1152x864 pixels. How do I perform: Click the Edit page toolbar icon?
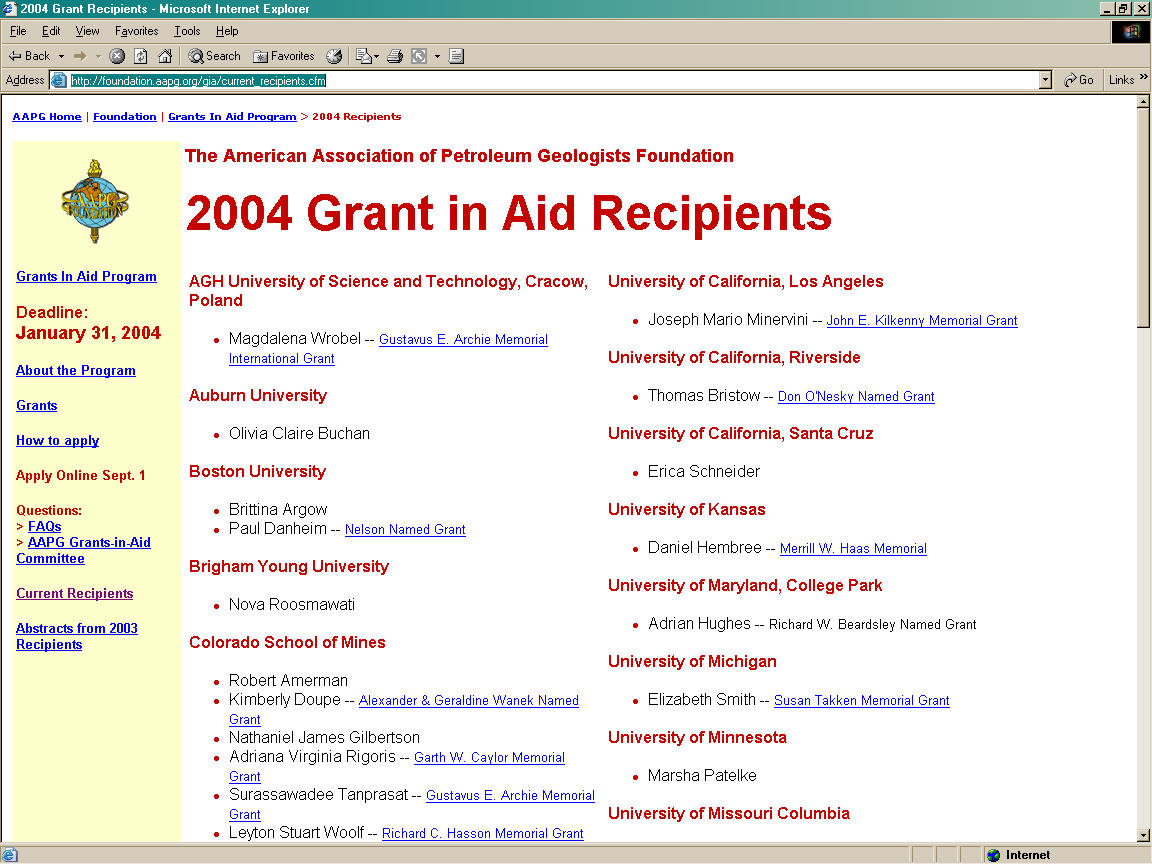tap(419, 56)
